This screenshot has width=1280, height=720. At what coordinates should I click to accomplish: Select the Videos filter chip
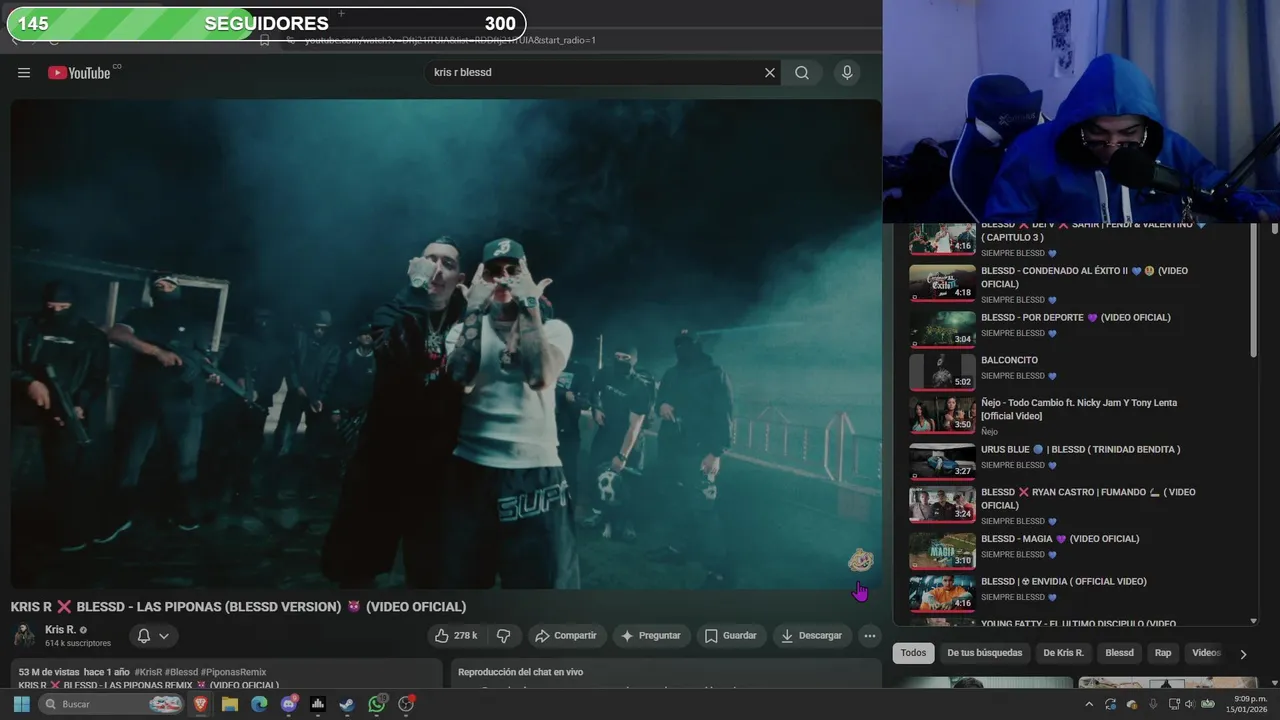pos(1206,653)
